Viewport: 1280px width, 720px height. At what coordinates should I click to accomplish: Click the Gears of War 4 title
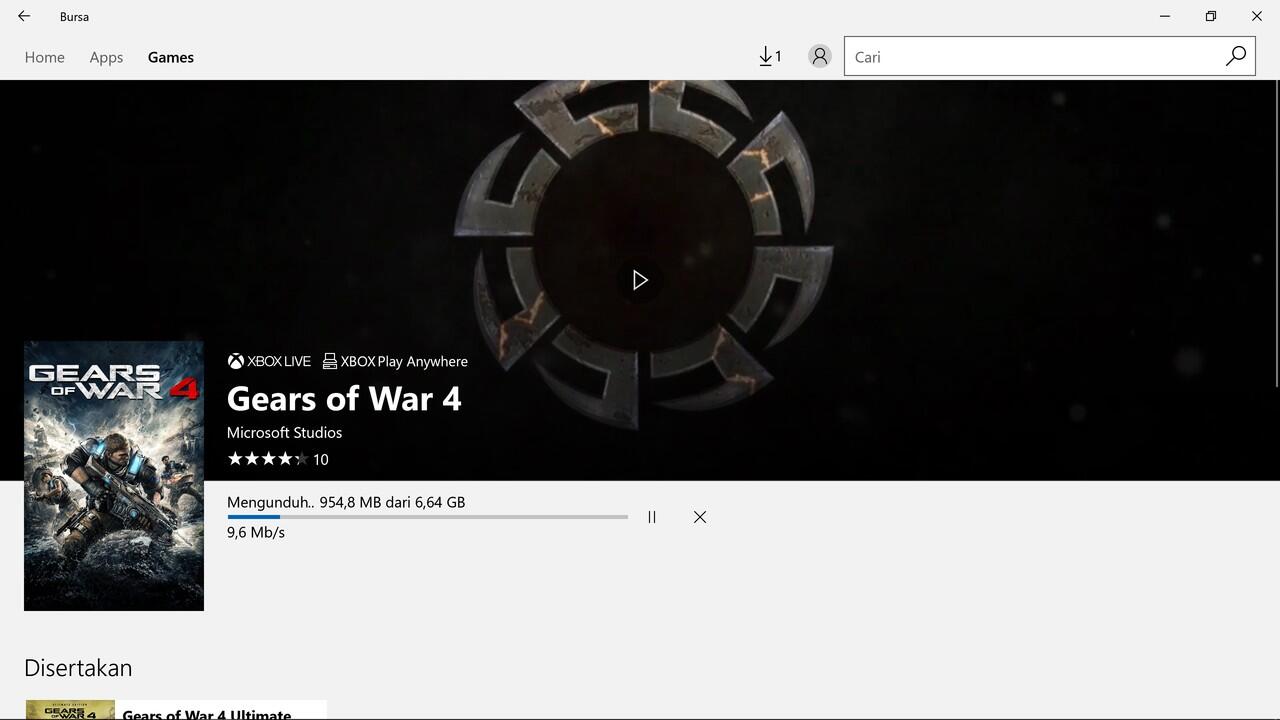pos(344,398)
